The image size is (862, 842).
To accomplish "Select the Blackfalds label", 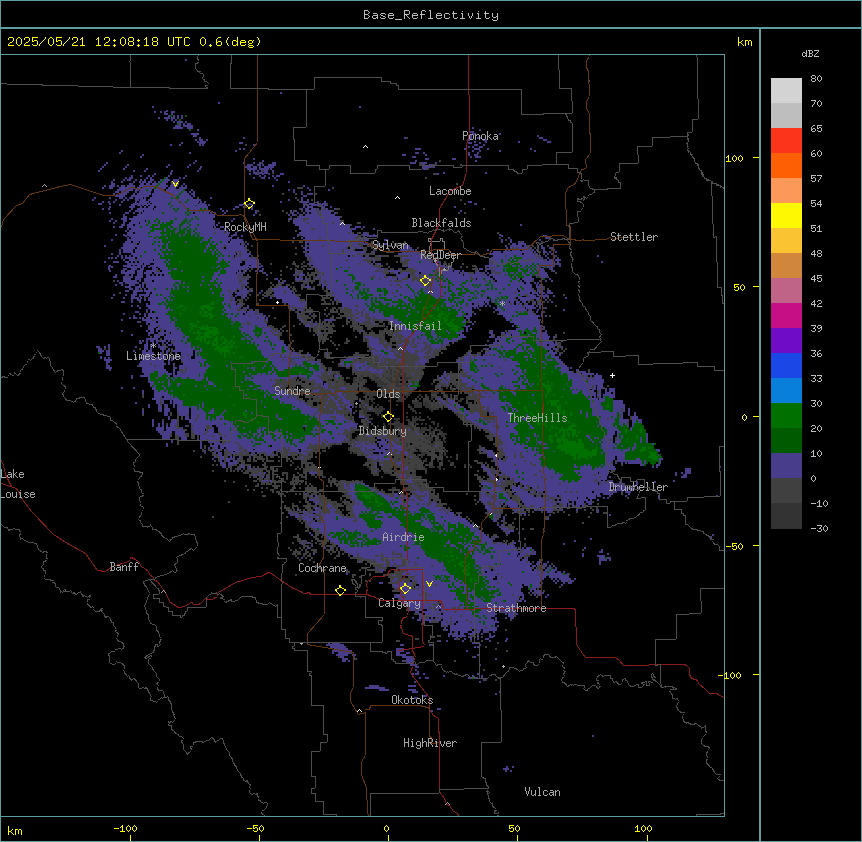I will (441, 223).
